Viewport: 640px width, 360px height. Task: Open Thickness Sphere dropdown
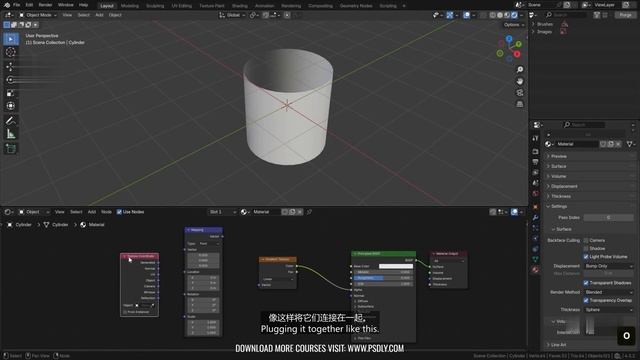click(x=608, y=310)
